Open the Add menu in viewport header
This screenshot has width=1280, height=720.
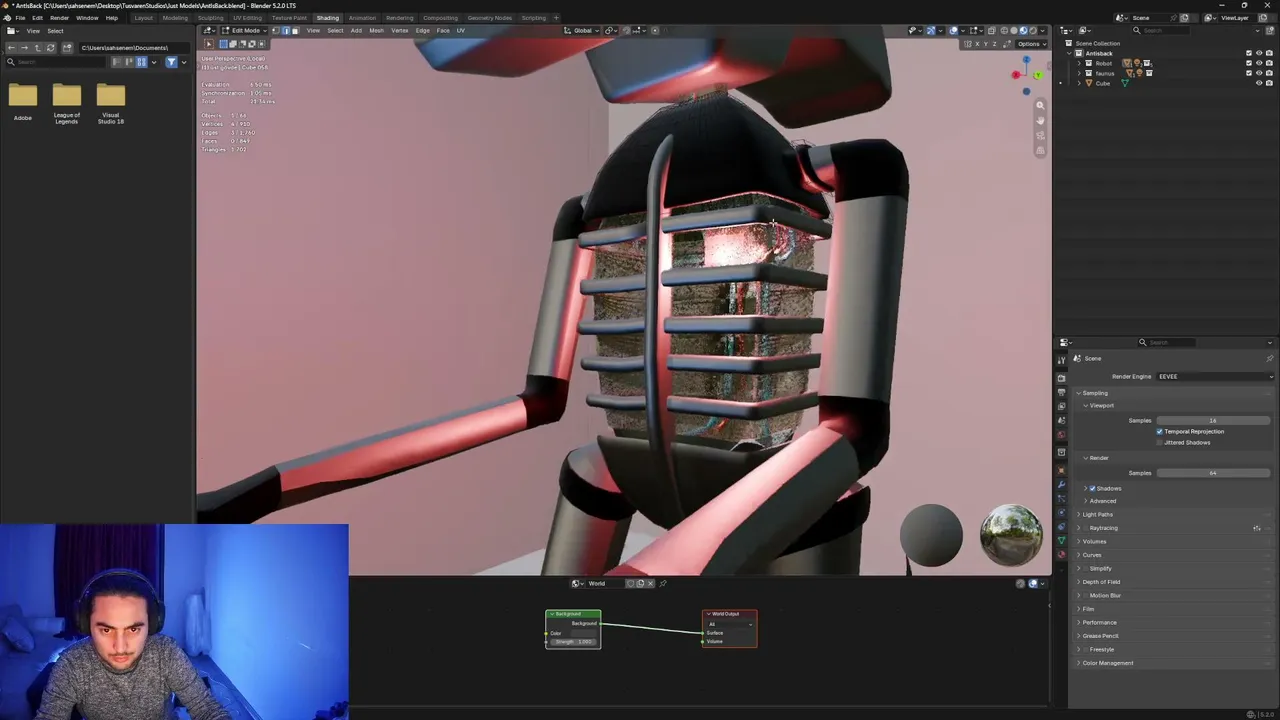356,30
